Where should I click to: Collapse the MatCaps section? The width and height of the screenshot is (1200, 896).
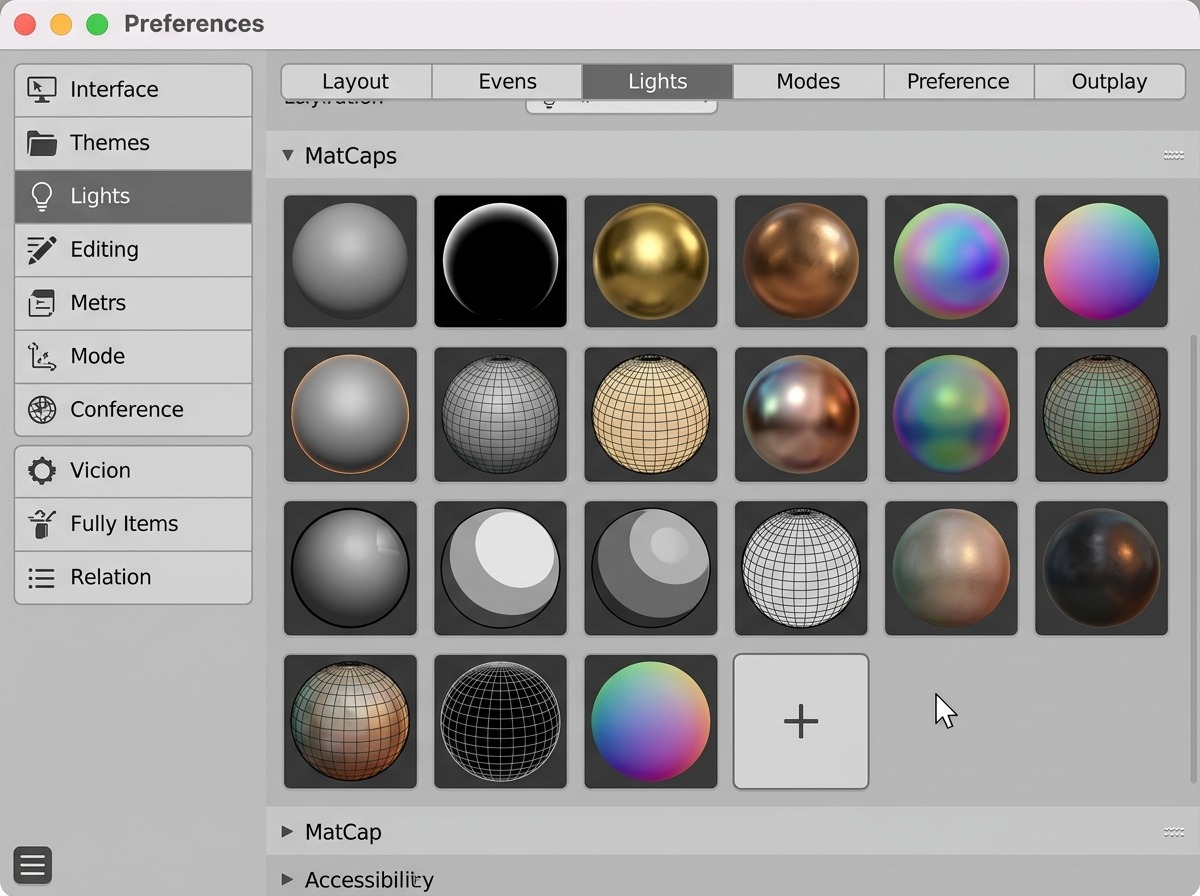coord(288,155)
